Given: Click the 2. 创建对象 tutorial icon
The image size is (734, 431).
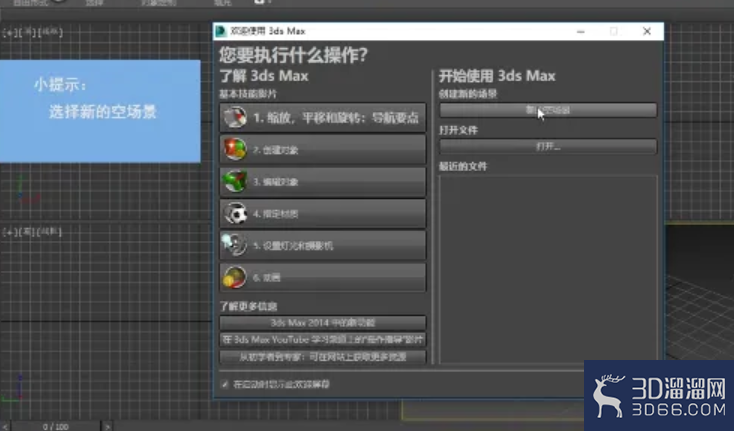Looking at the screenshot, I should coord(235,149).
